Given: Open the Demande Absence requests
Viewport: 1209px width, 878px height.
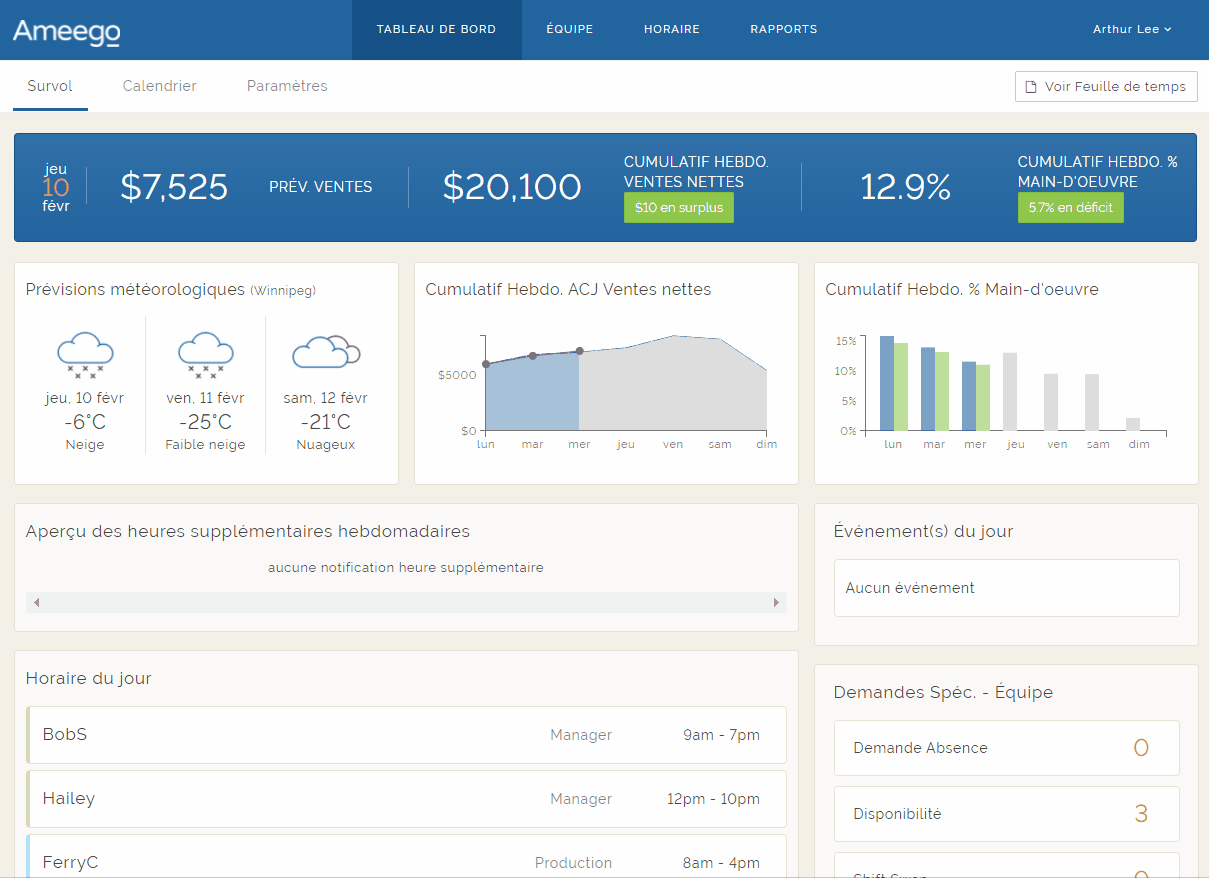Looking at the screenshot, I should click(x=1006, y=748).
